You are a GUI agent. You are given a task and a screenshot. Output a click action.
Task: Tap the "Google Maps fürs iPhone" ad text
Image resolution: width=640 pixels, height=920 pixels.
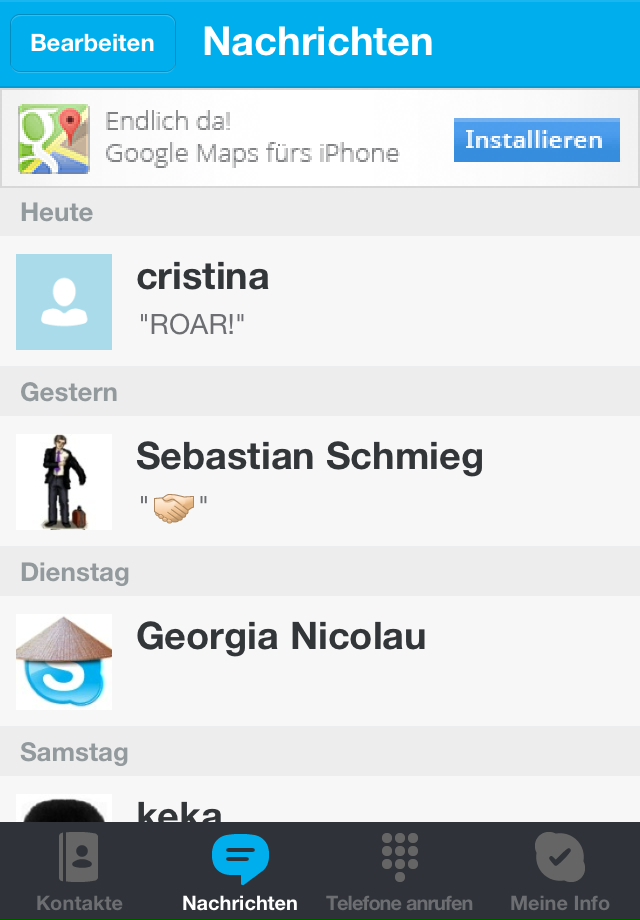point(252,153)
